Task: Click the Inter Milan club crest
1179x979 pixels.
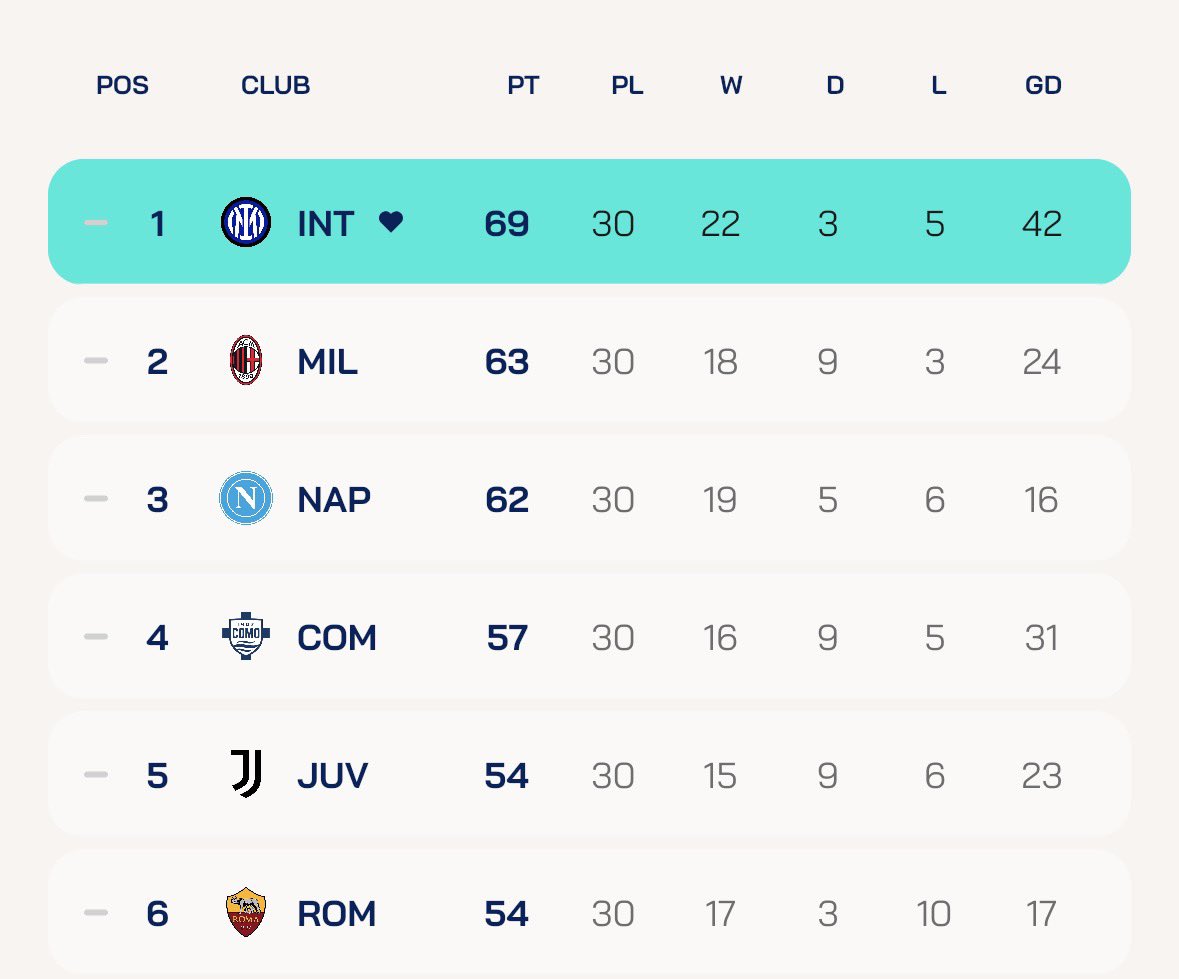Action: tap(246, 222)
